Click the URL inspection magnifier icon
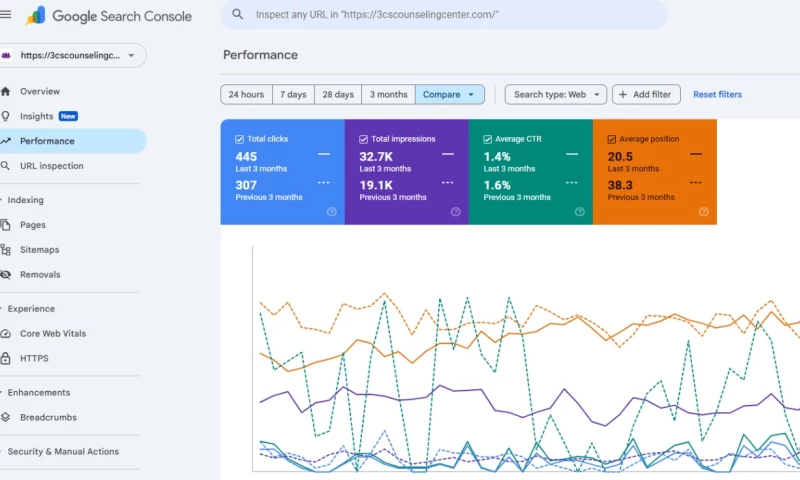Image resolution: width=800 pixels, height=480 pixels. (x=7, y=166)
